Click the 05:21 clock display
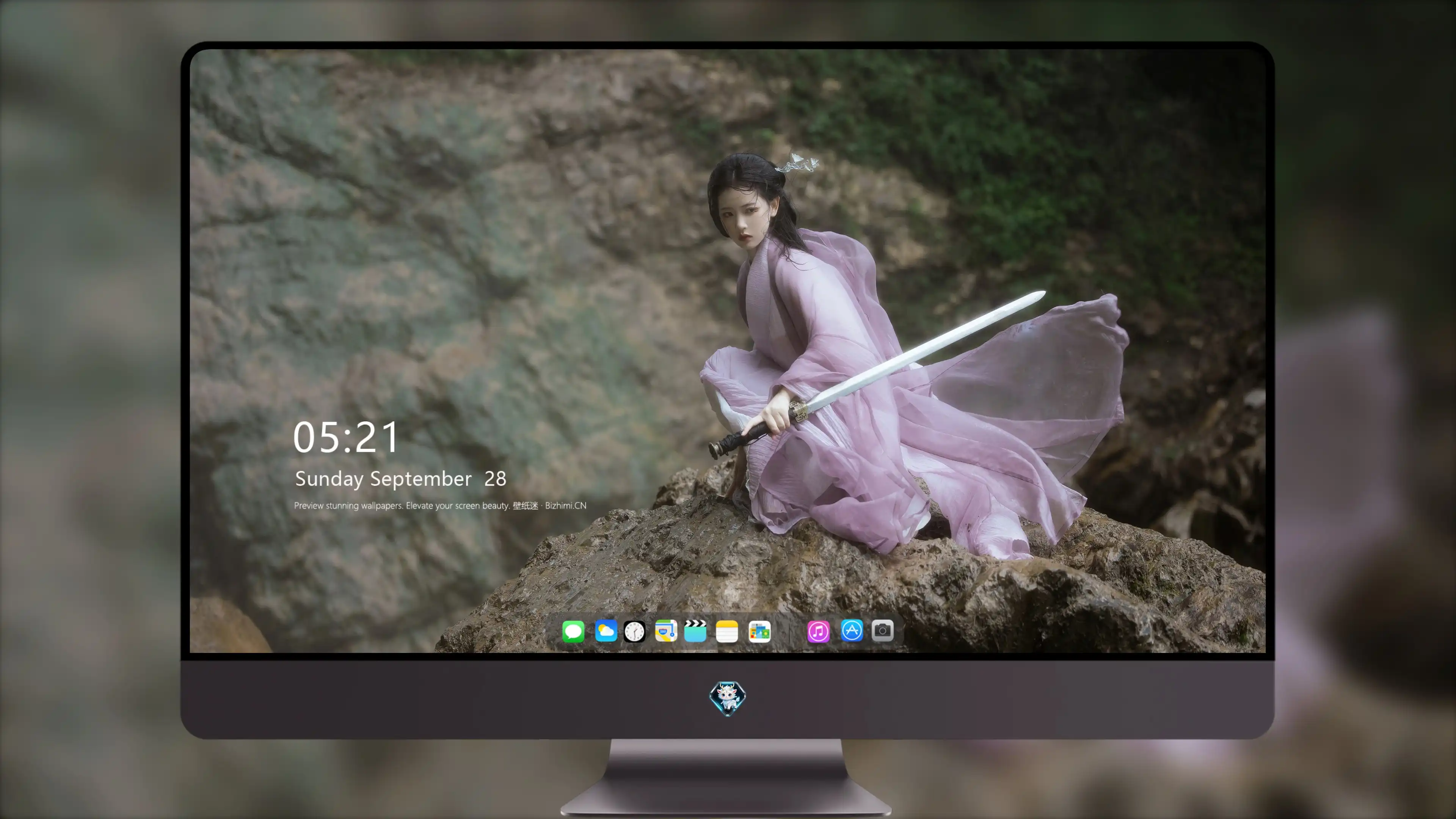 tap(346, 438)
